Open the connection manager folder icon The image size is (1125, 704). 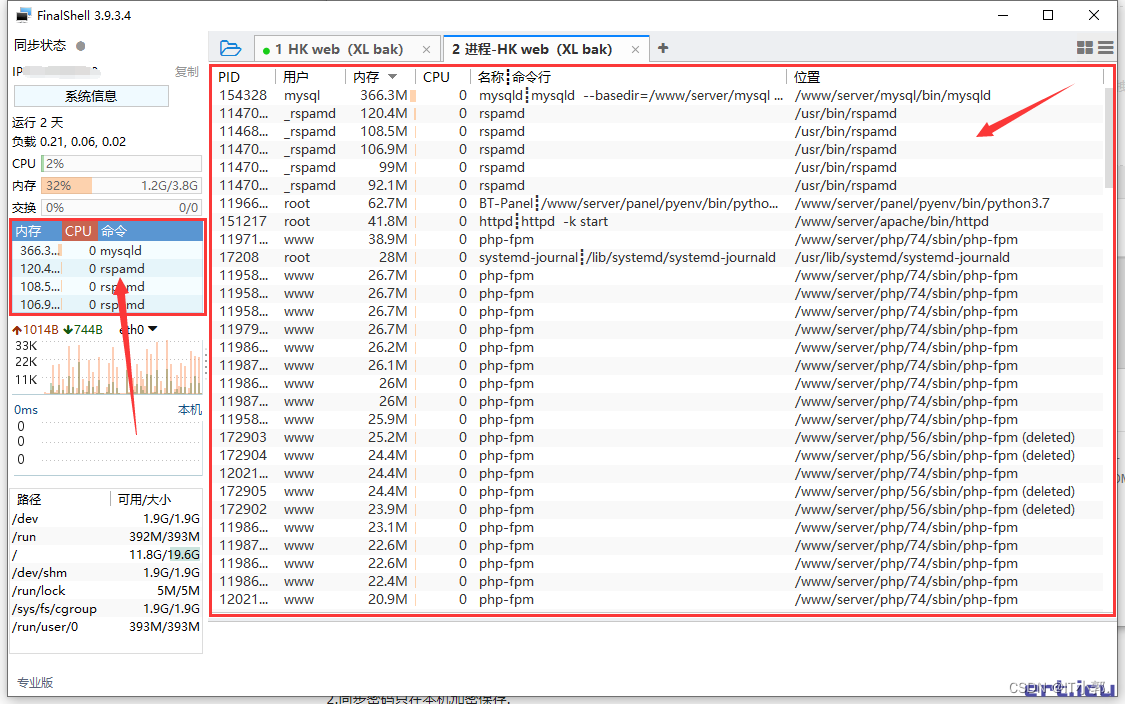coord(230,48)
